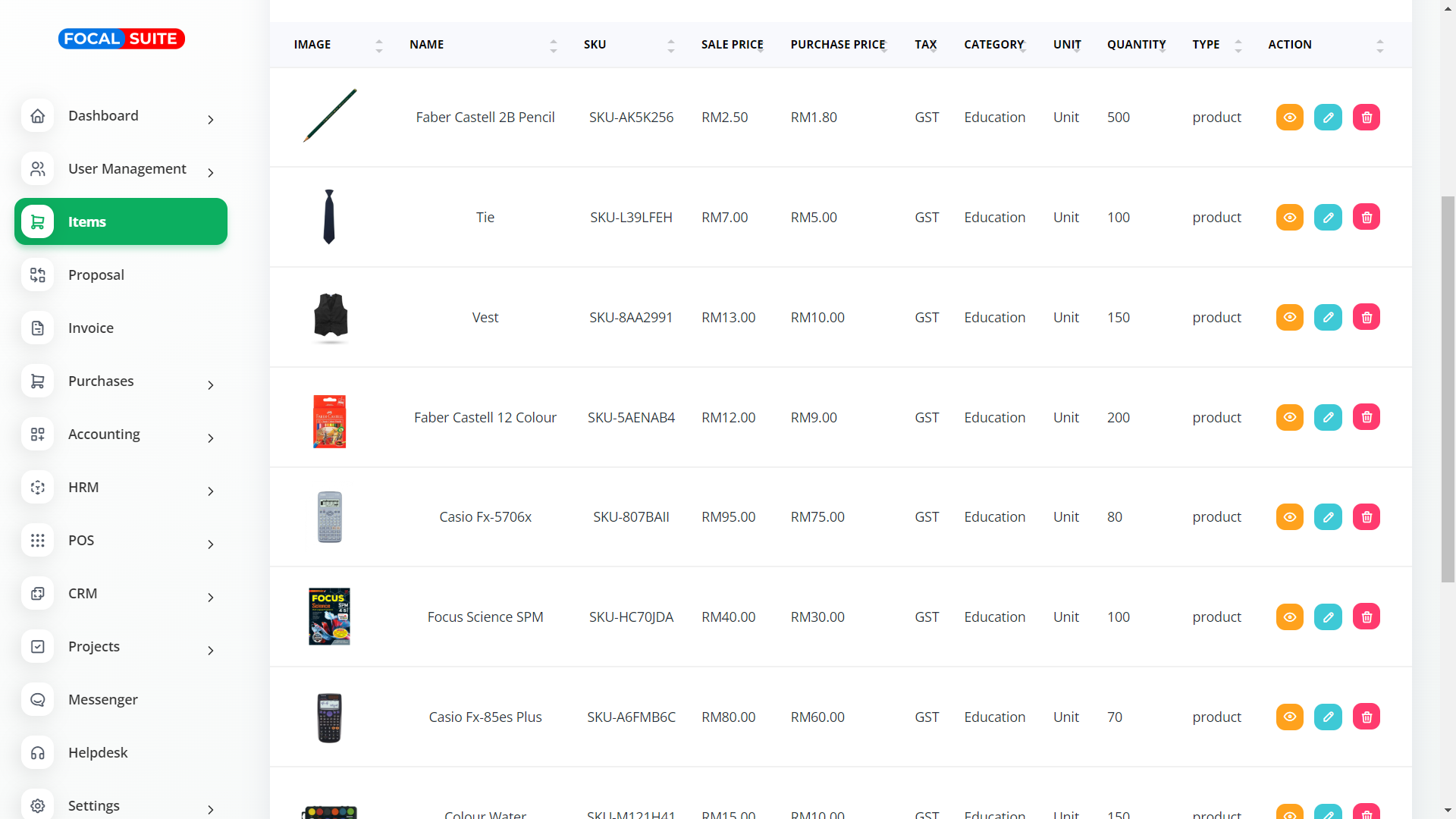Click the Dashboard home icon

(x=37, y=116)
